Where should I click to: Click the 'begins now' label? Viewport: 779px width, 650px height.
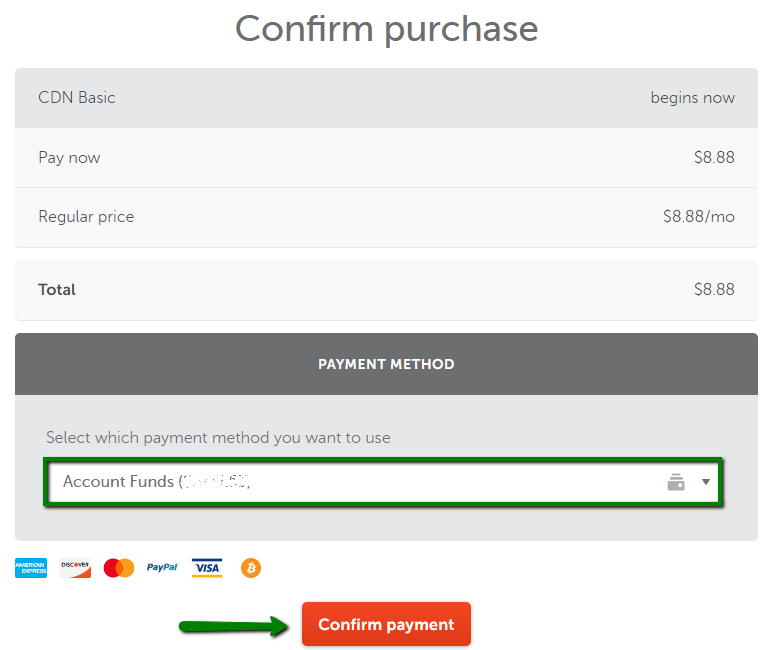coord(693,98)
